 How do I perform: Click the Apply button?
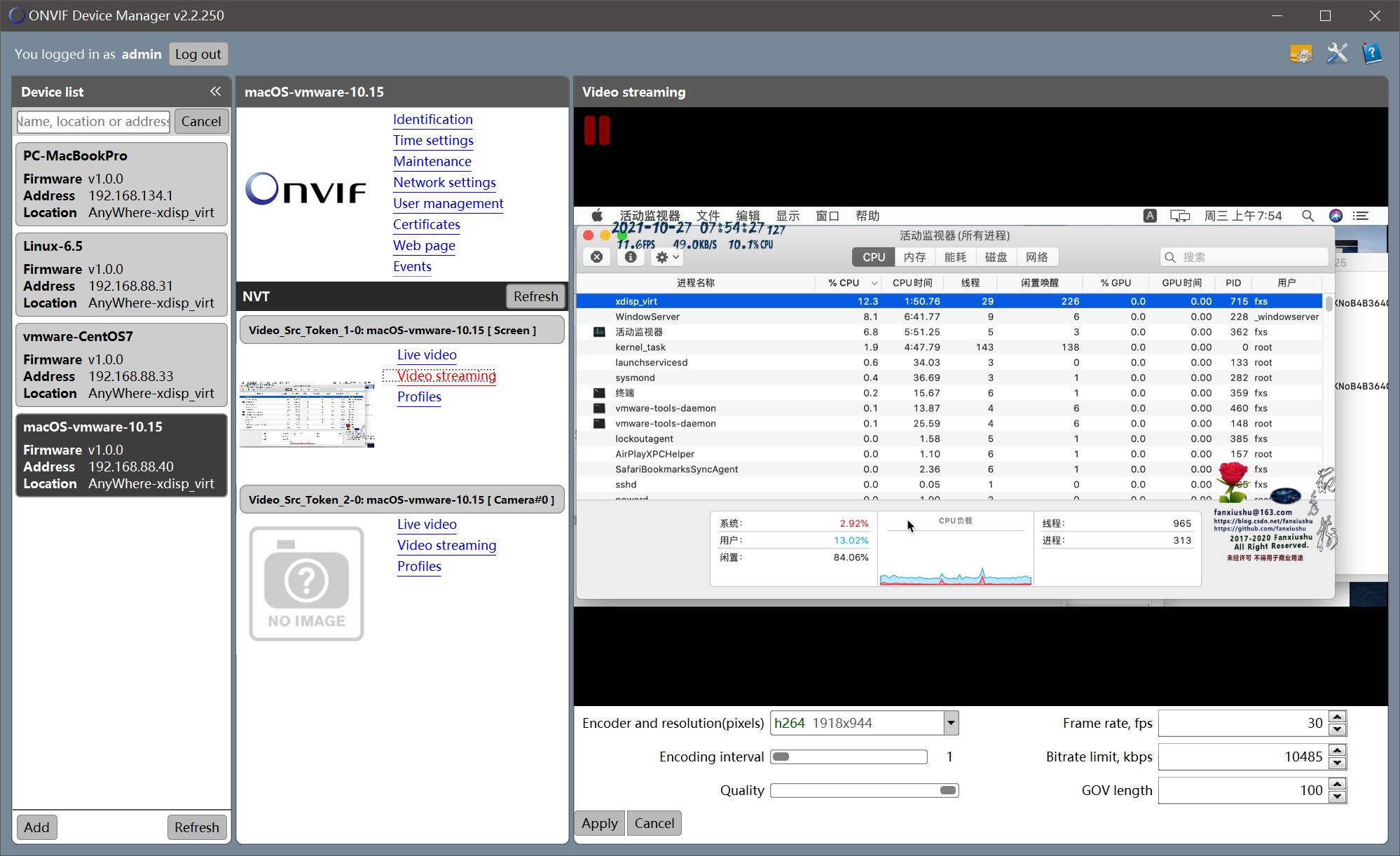(x=599, y=823)
